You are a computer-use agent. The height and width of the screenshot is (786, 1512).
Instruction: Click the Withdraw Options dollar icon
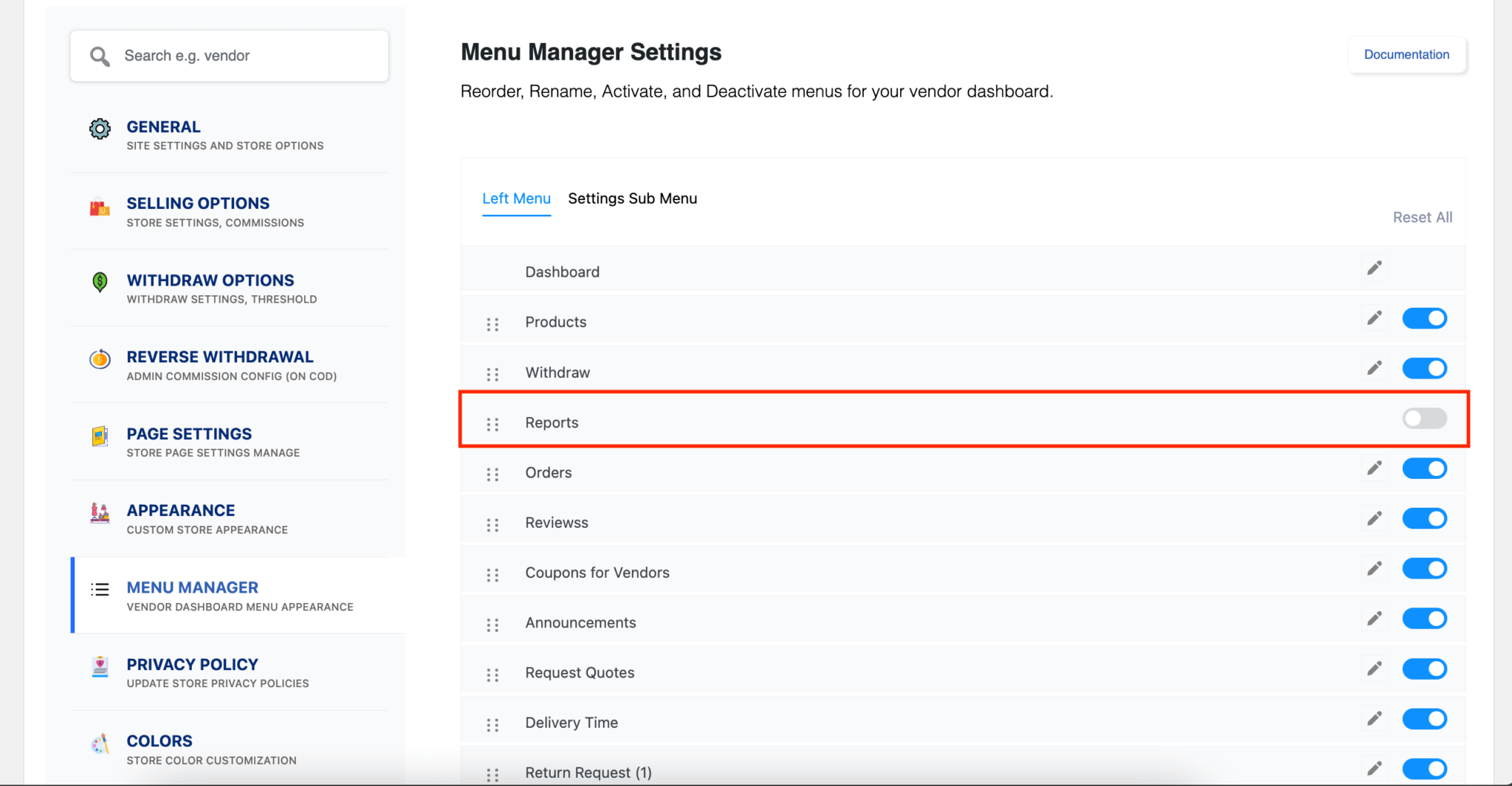[x=100, y=283]
